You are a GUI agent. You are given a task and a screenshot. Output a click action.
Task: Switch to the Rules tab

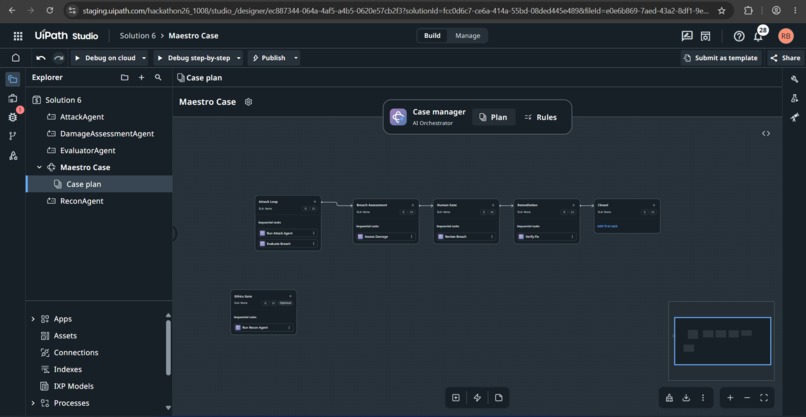point(541,117)
